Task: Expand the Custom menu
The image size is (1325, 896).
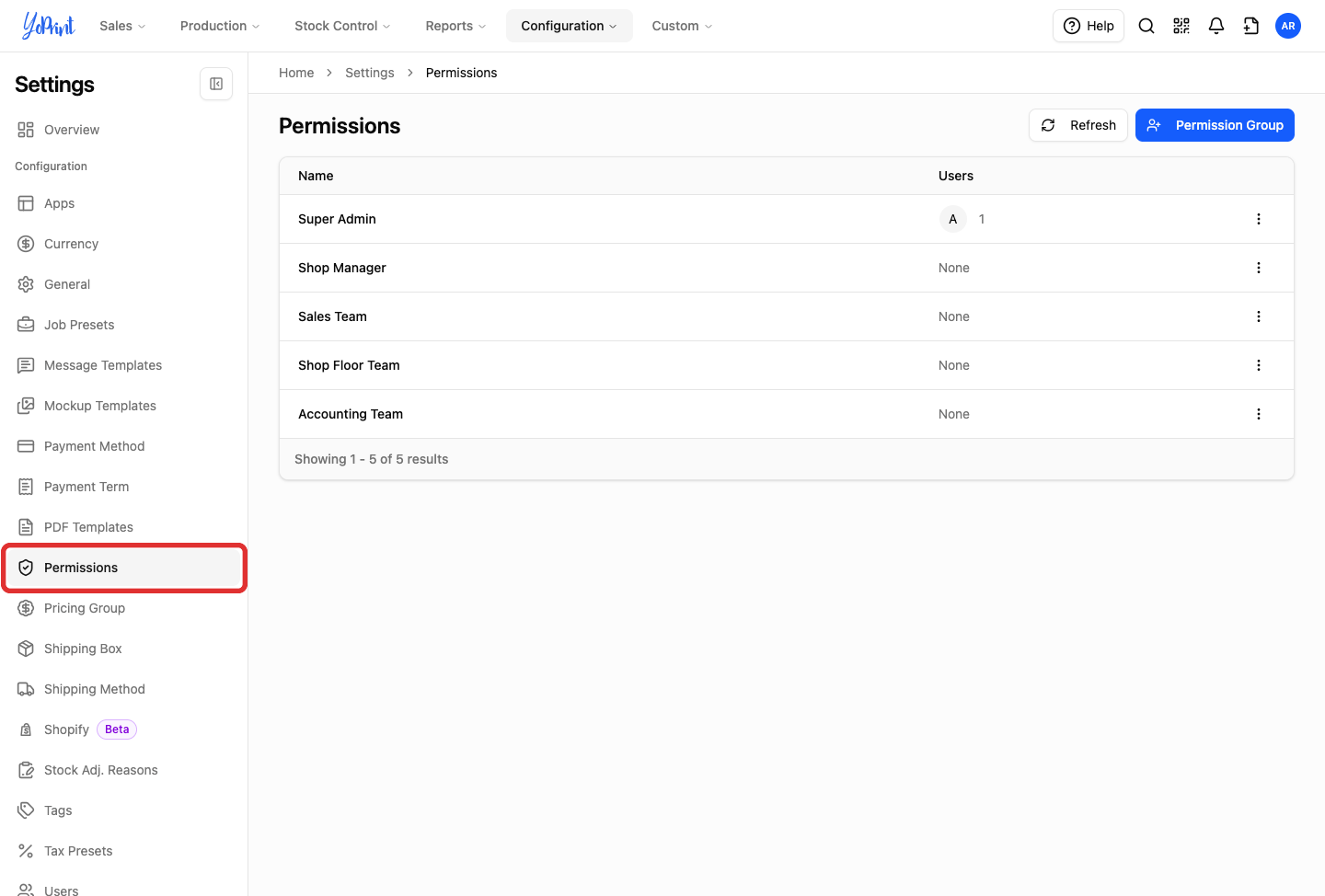Action: pos(682,26)
